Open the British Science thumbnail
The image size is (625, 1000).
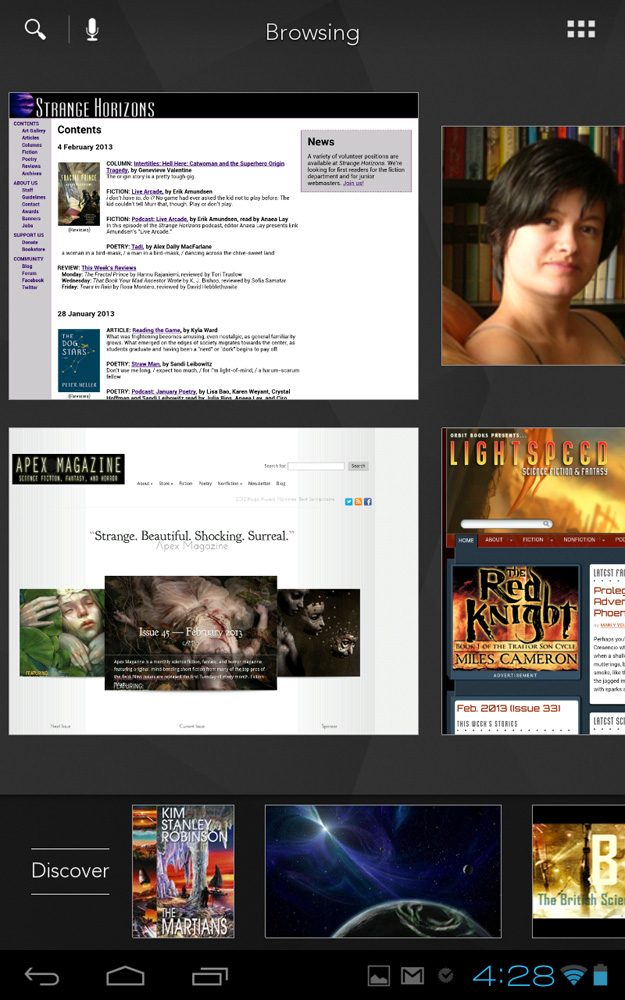coord(578,871)
